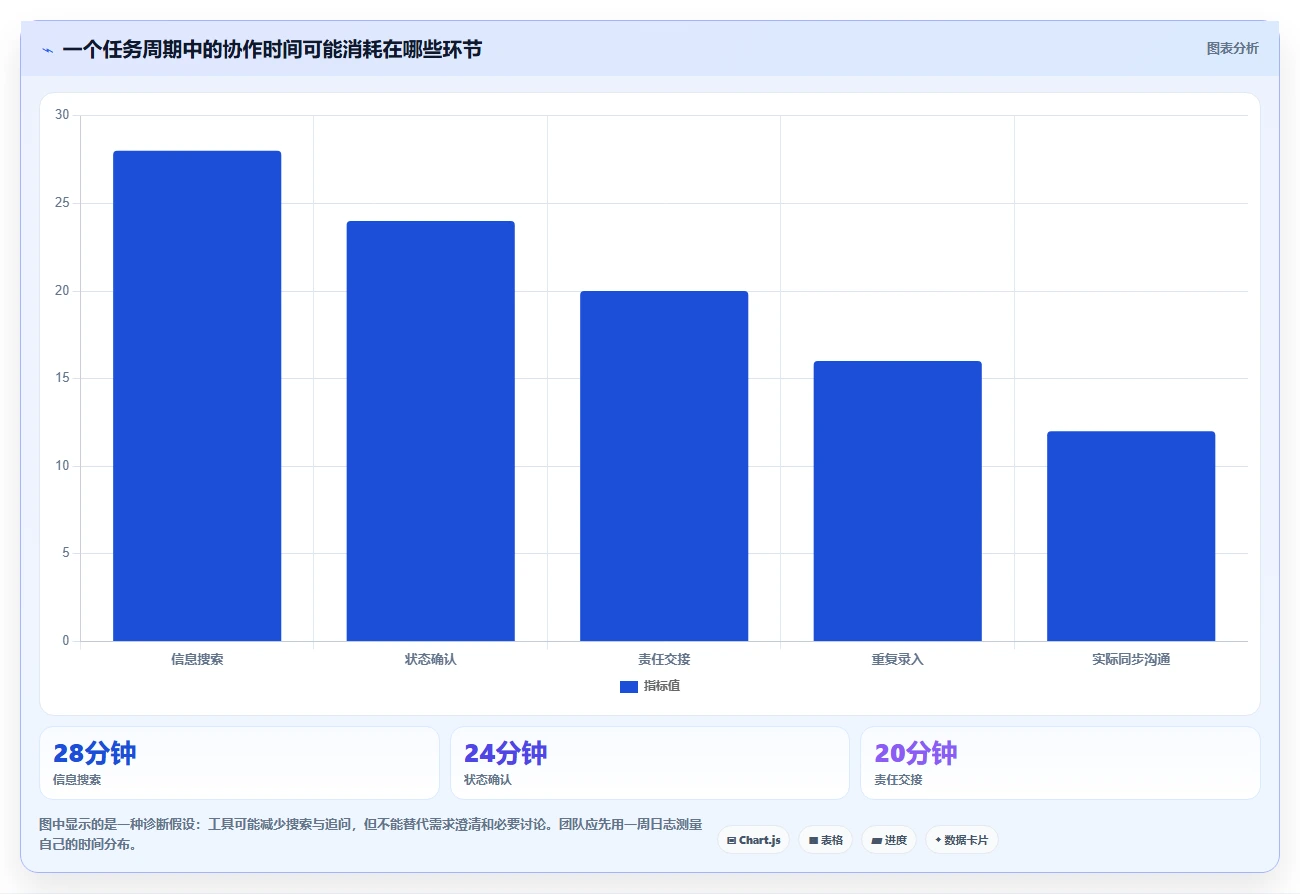Image resolution: width=1300 pixels, height=894 pixels.
Task: Select the 实际同步沟通 bar in chart
Action: [x=1131, y=536]
